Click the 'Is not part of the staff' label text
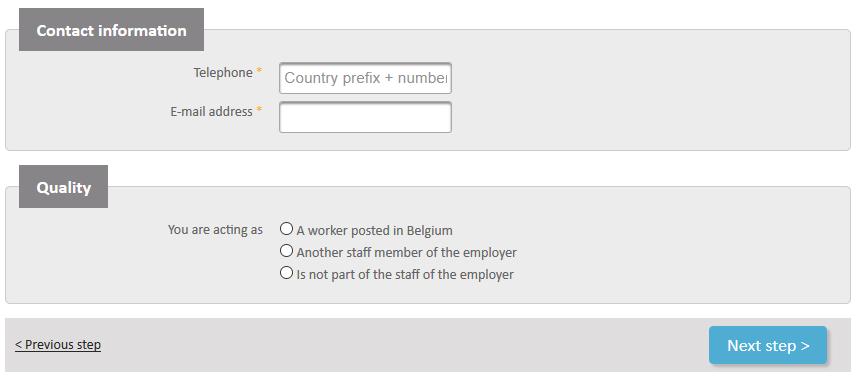 tap(405, 274)
